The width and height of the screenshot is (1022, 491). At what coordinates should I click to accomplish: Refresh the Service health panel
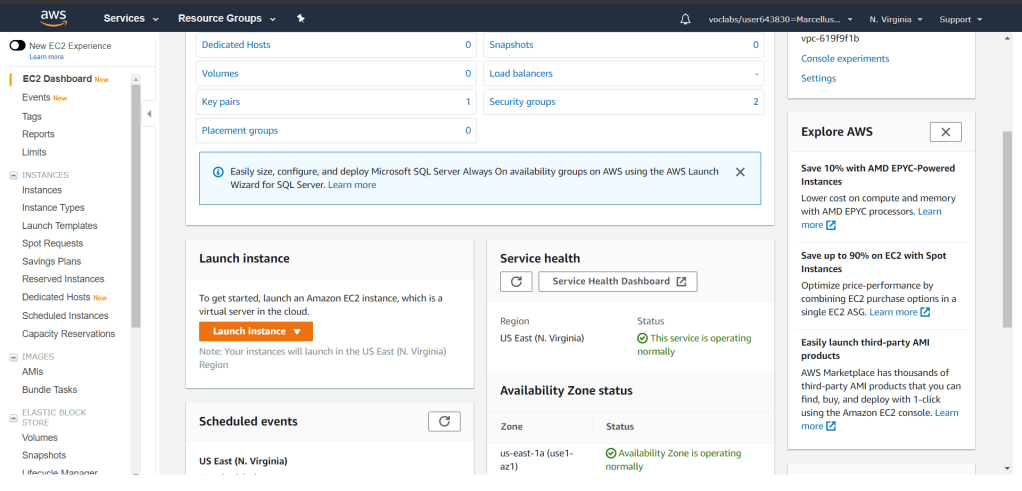click(x=515, y=282)
